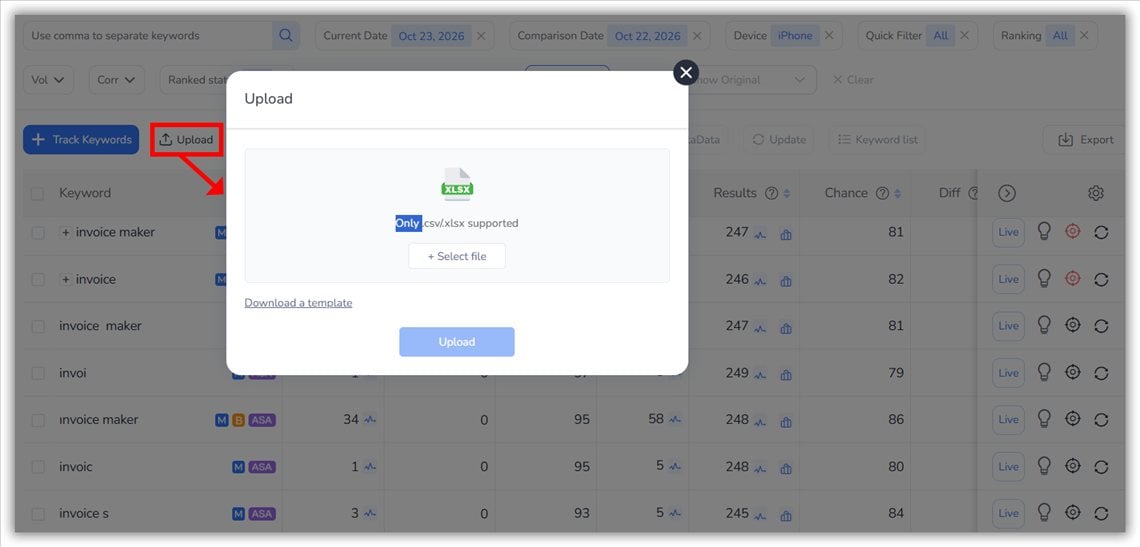Screen dimensions: 1140x547
Task: Click the 'Only .csv/.xlsx supported' text
Action: point(457,223)
